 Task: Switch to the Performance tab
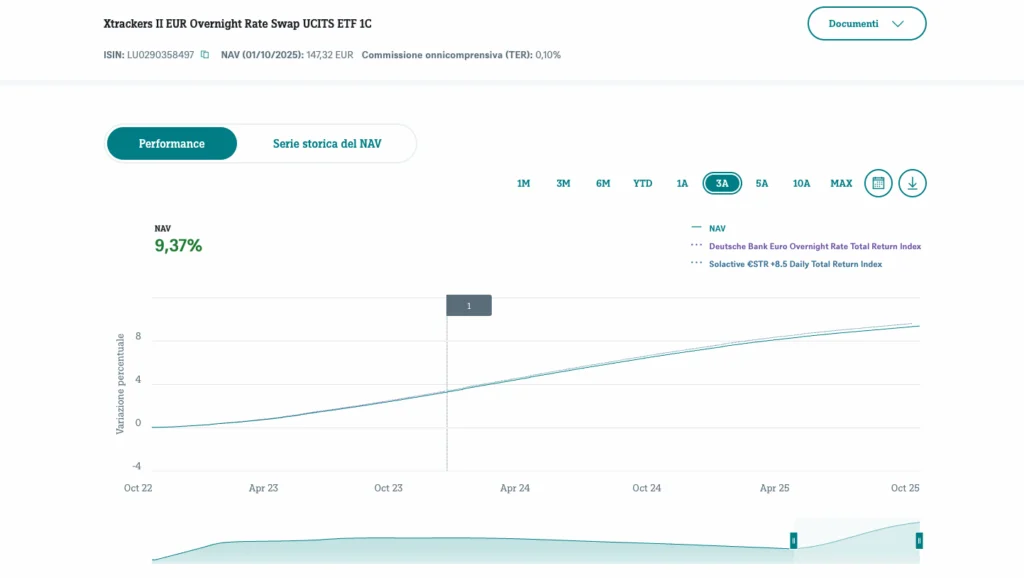tap(172, 144)
